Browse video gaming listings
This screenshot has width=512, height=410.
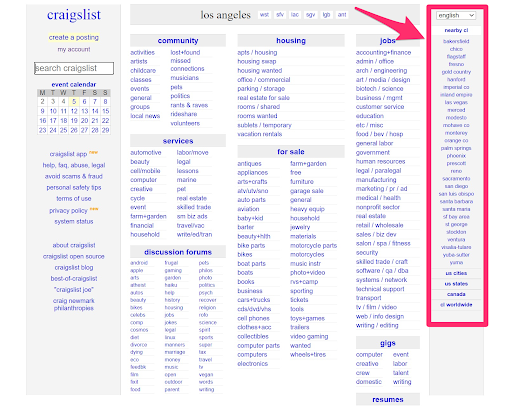(309, 336)
